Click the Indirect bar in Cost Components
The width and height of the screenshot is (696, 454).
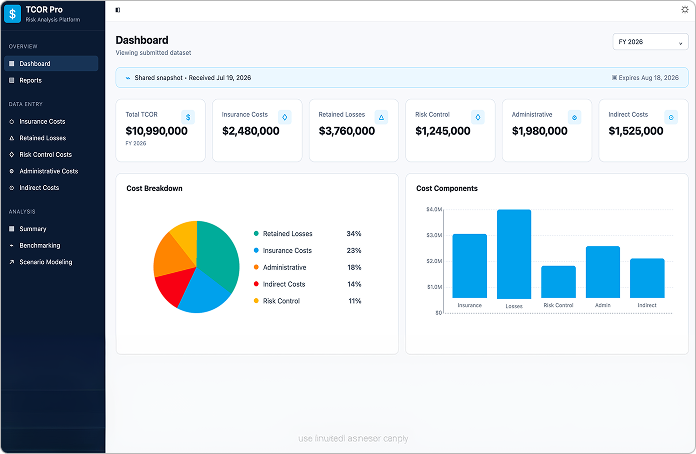(647, 278)
